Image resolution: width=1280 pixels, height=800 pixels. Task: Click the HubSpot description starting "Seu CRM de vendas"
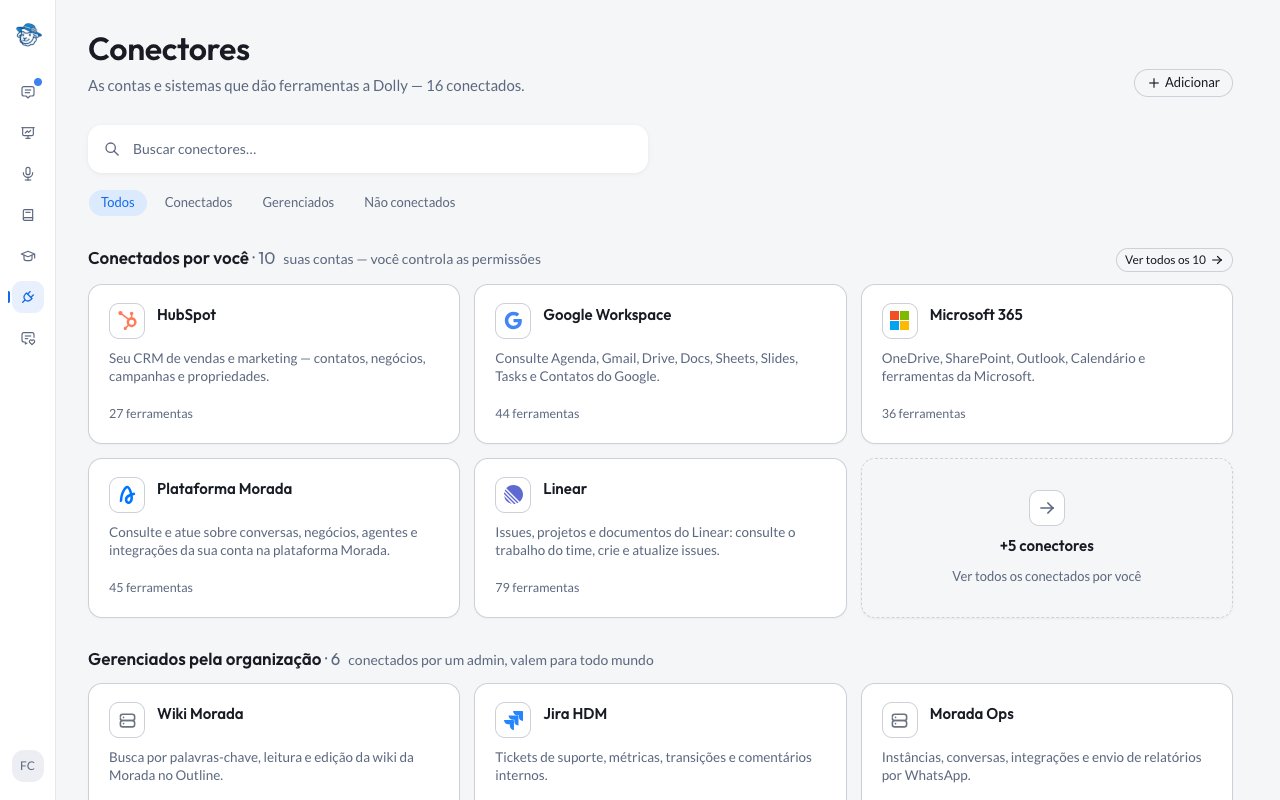267,367
